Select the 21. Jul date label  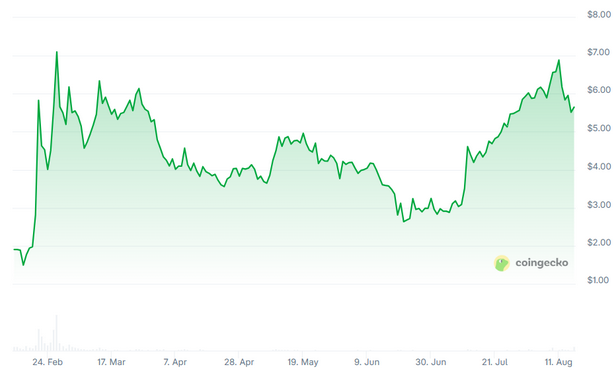(x=495, y=362)
